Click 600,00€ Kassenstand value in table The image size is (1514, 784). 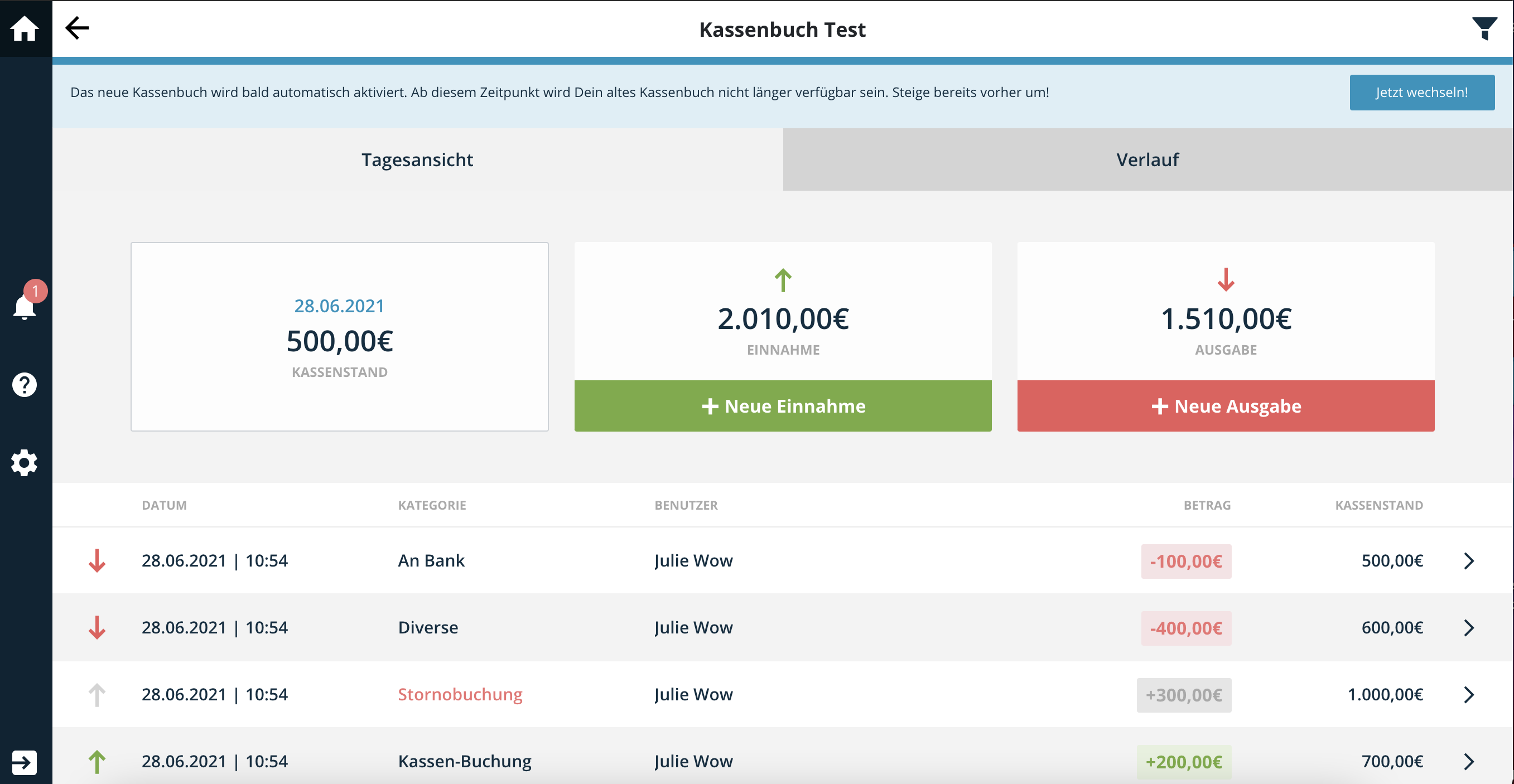(x=1392, y=628)
